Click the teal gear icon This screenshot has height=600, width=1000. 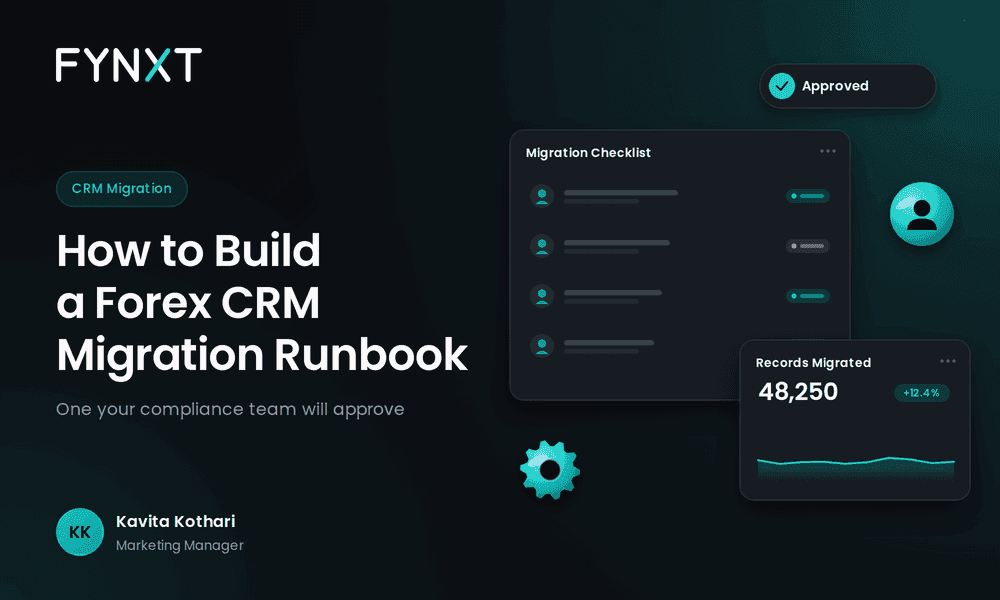click(550, 470)
